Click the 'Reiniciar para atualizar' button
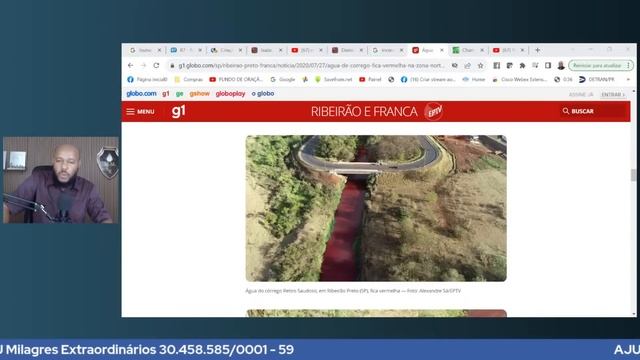This screenshot has height=360, width=640. click(x=597, y=65)
